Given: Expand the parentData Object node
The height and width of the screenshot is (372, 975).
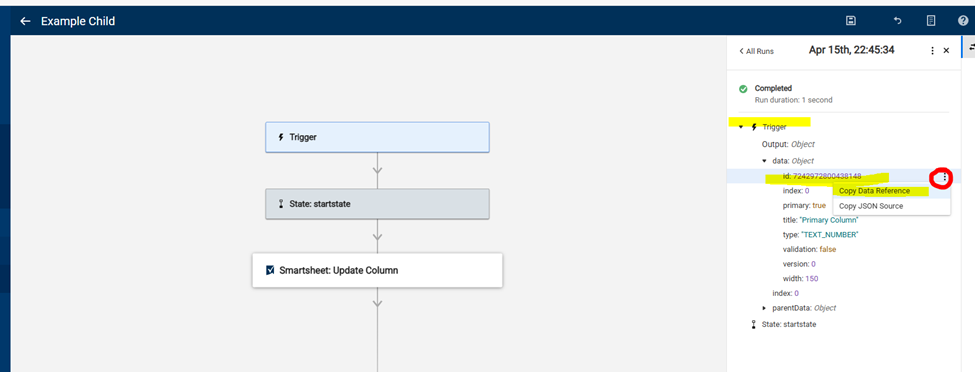Looking at the screenshot, I should 765,308.
